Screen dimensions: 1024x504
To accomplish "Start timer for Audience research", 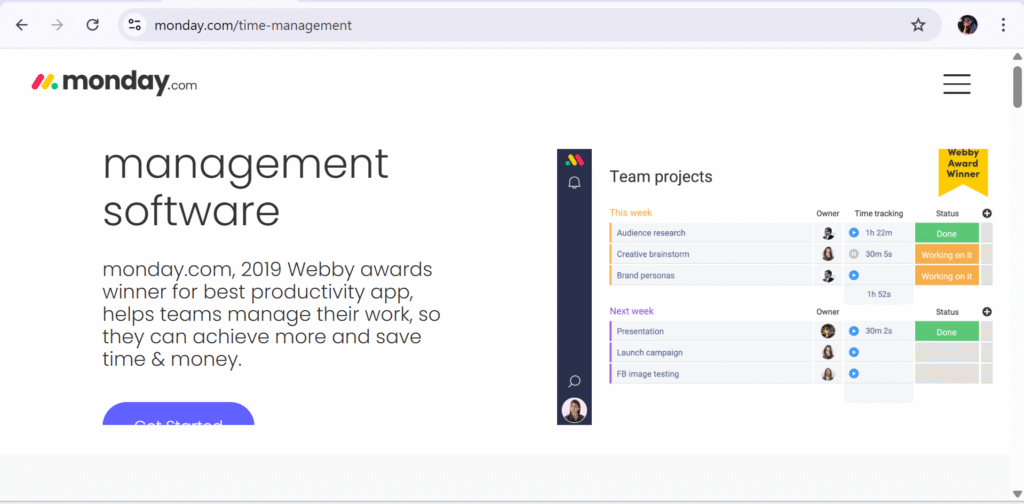I will coord(854,233).
